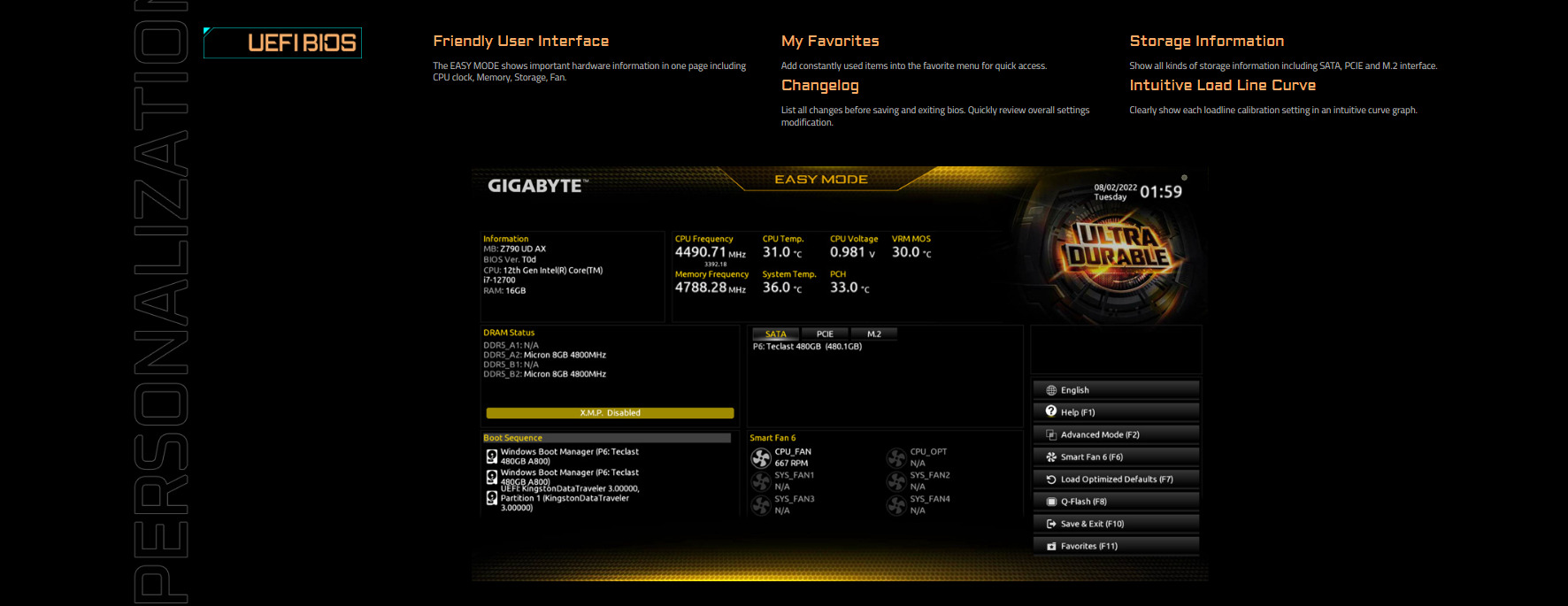Click the CPU_FAN fan icon
The height and width of the screenshot is (606, 1568).
tap(761, 457)
